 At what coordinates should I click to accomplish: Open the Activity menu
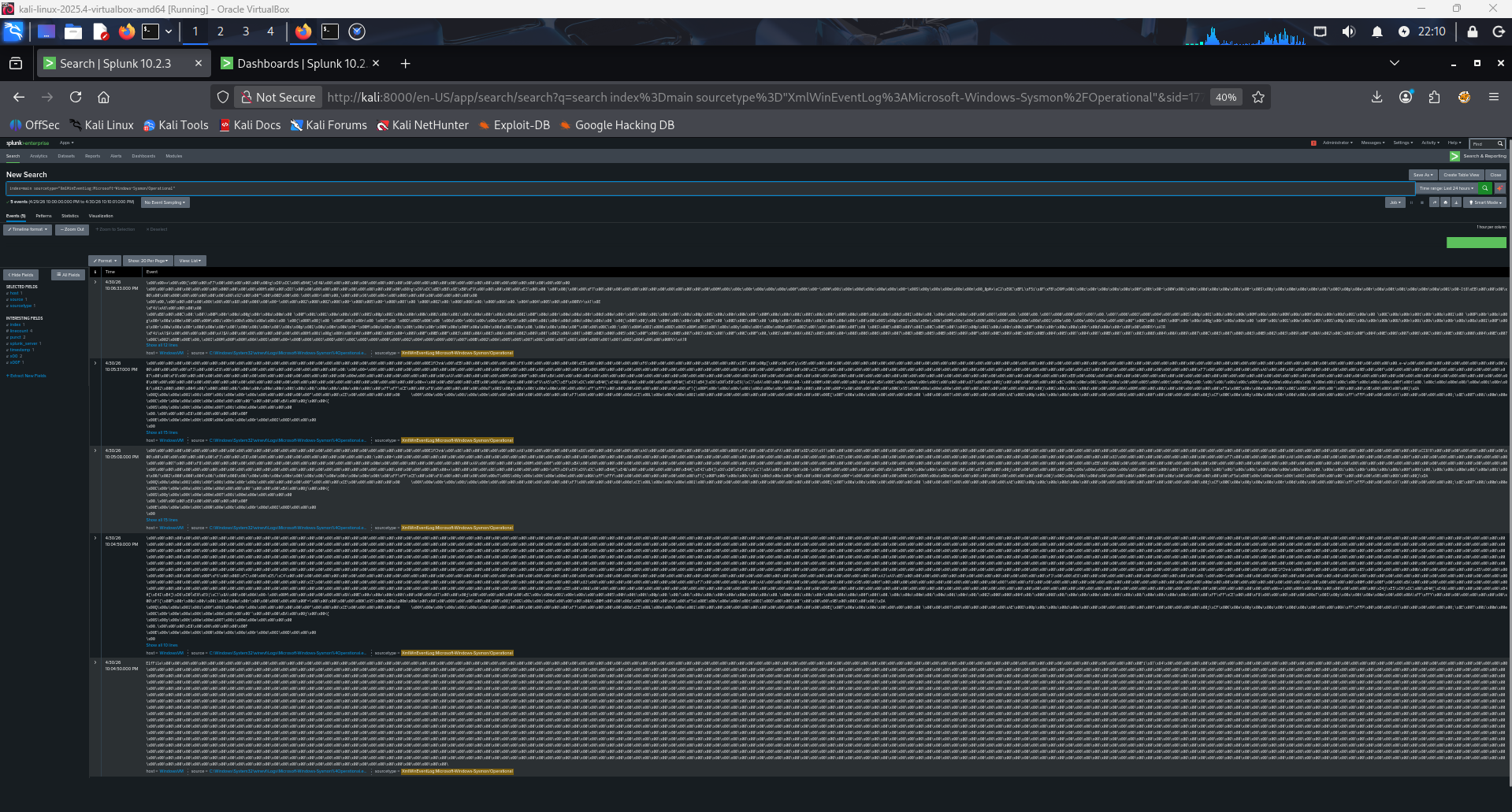(x=1430, y=143)
